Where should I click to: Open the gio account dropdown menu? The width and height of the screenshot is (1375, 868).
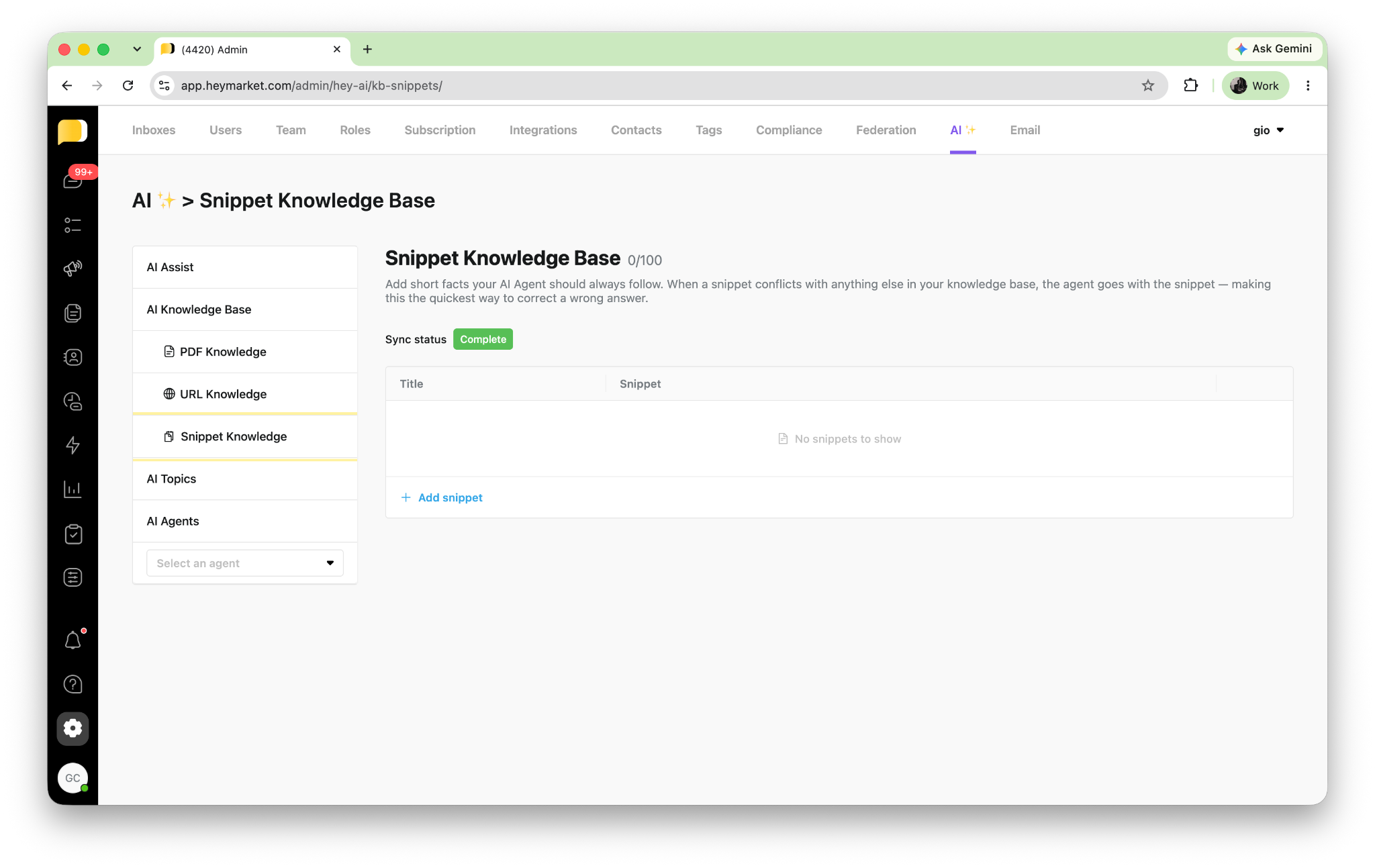[x=1268, y=130]
